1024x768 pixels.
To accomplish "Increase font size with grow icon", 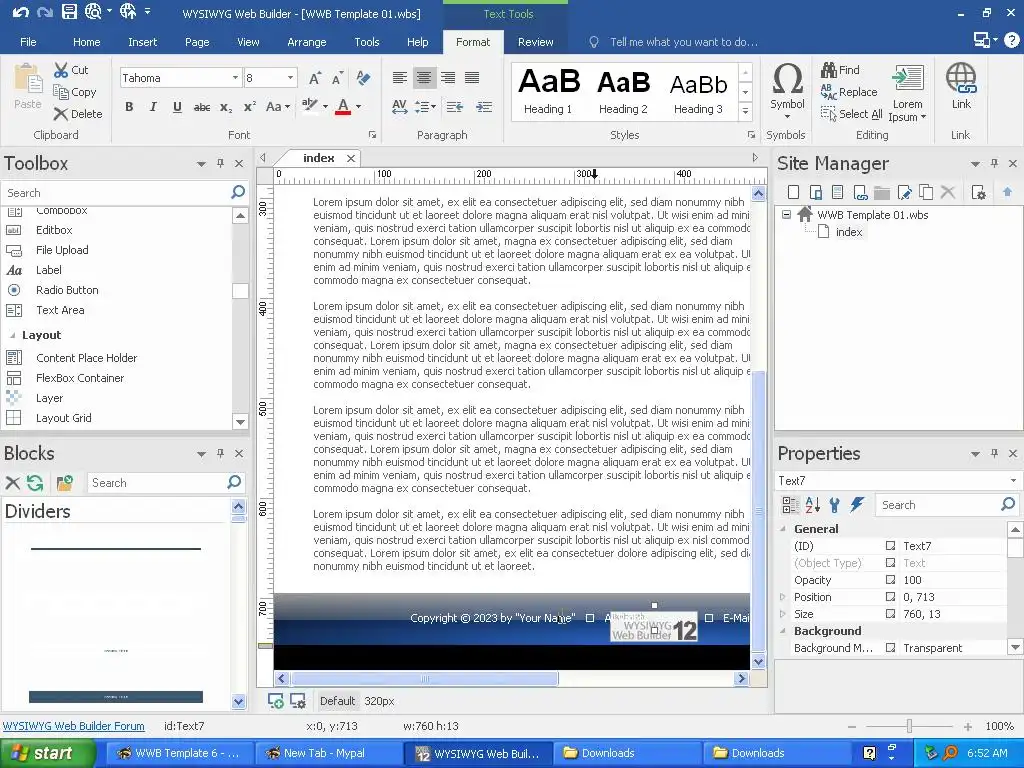I will pos(315,78).
